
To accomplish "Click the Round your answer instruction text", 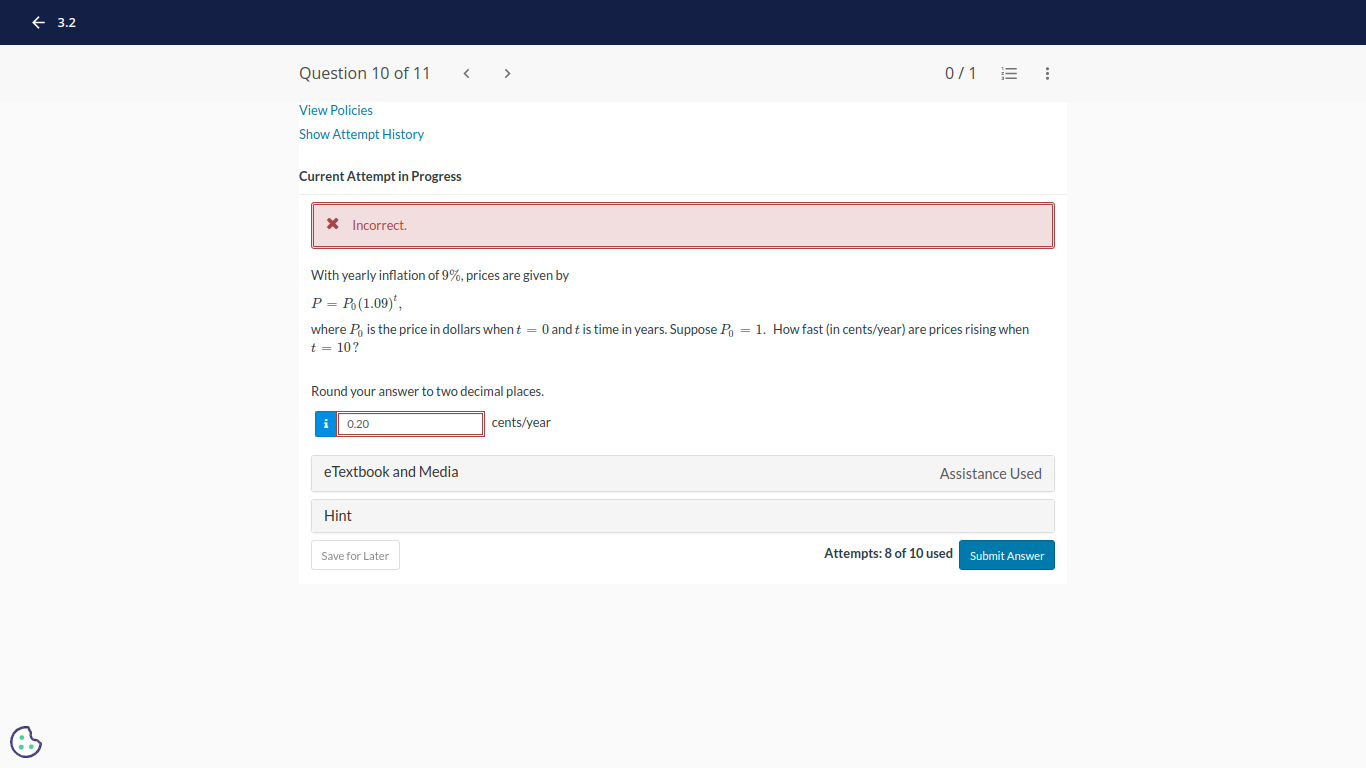I will tap(427, 391).
